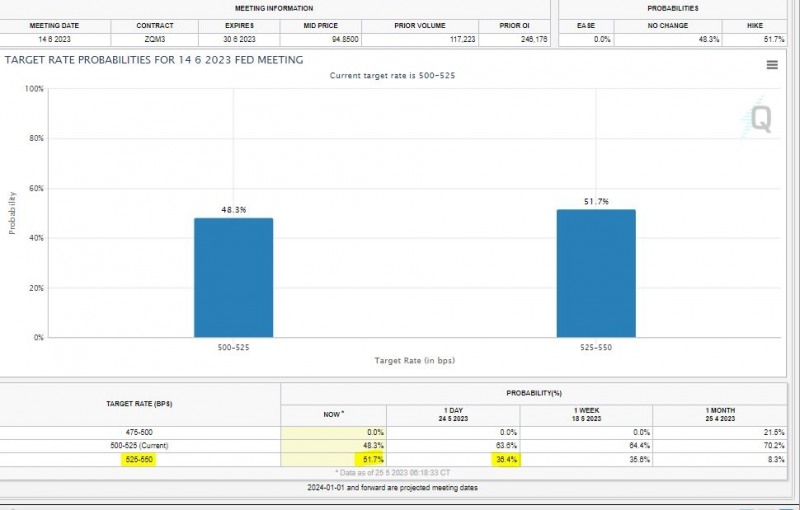This screenshot has height=510, width=800.
Task: Click the 1 WEEK column header
Action: [x=586, y=415]
